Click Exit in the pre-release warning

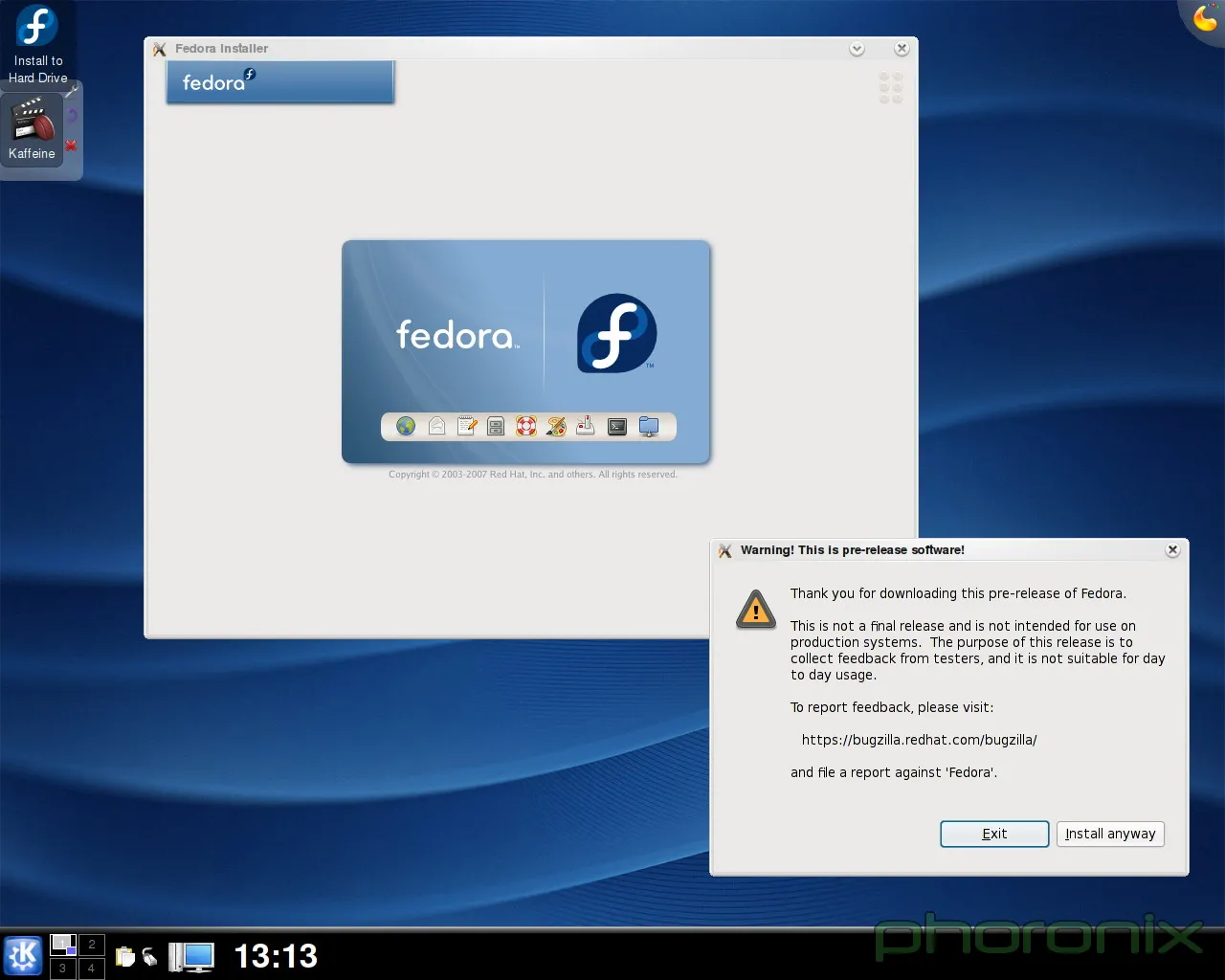point(994,834)
